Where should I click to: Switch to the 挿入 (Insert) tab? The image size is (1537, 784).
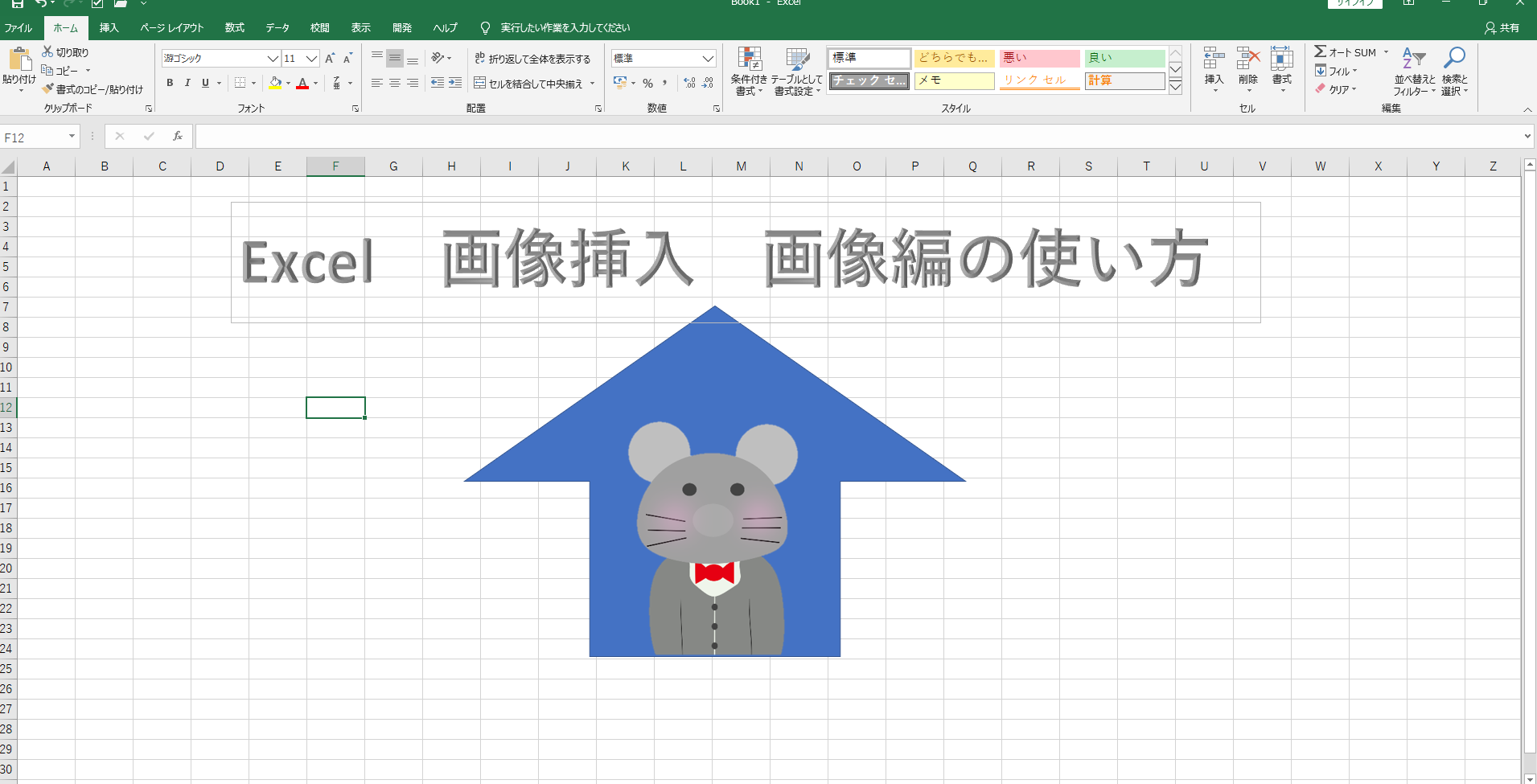[x=109, y=28]
